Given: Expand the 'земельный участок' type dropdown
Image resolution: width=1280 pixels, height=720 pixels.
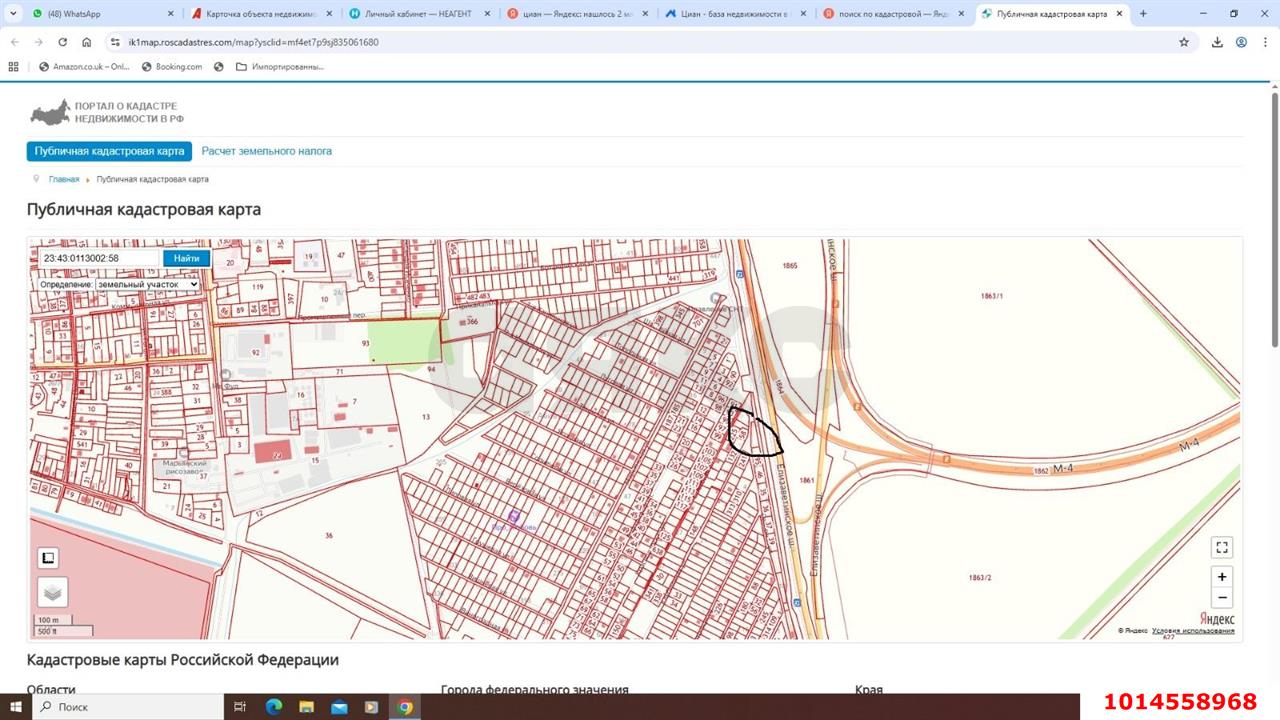Looking at the screenshot, I should (x=118, y=284).
